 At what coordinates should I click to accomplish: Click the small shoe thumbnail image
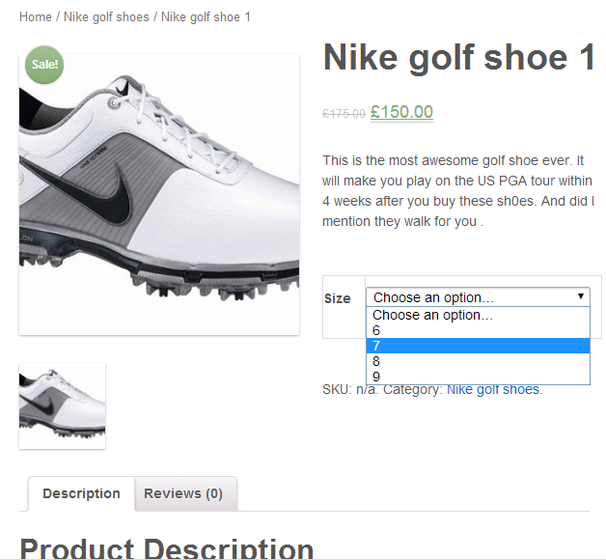[62, 405]
